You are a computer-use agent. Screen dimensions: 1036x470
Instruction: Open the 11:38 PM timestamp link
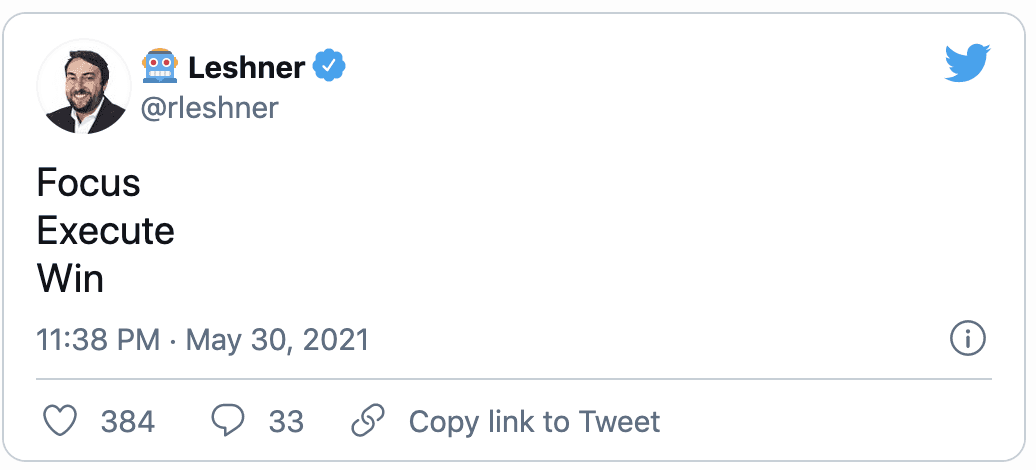coord(98,340)
